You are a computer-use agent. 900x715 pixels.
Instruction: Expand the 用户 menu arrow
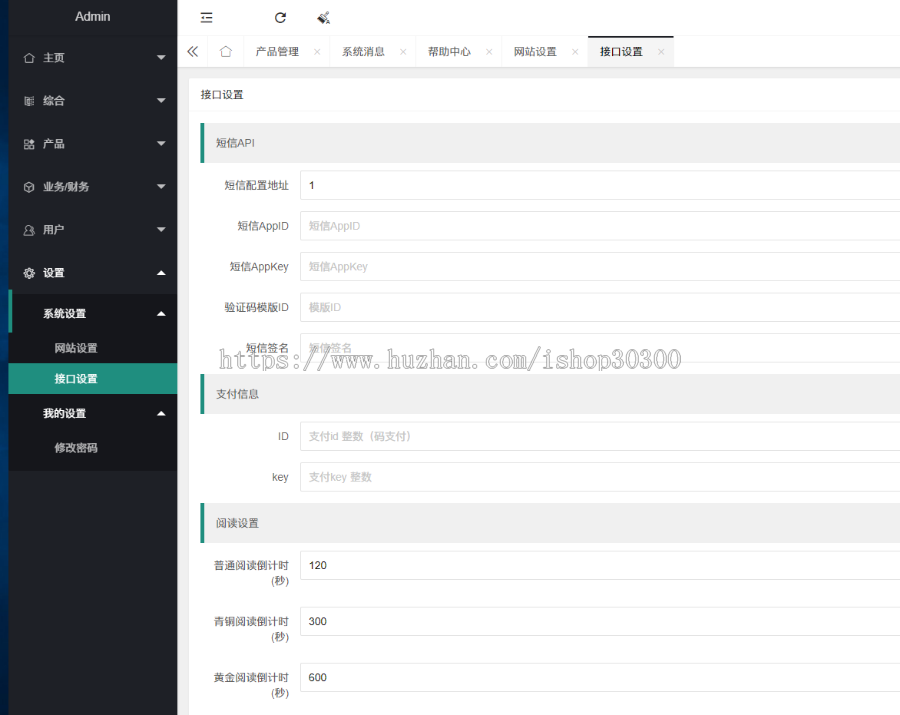[x=161, y=230]
